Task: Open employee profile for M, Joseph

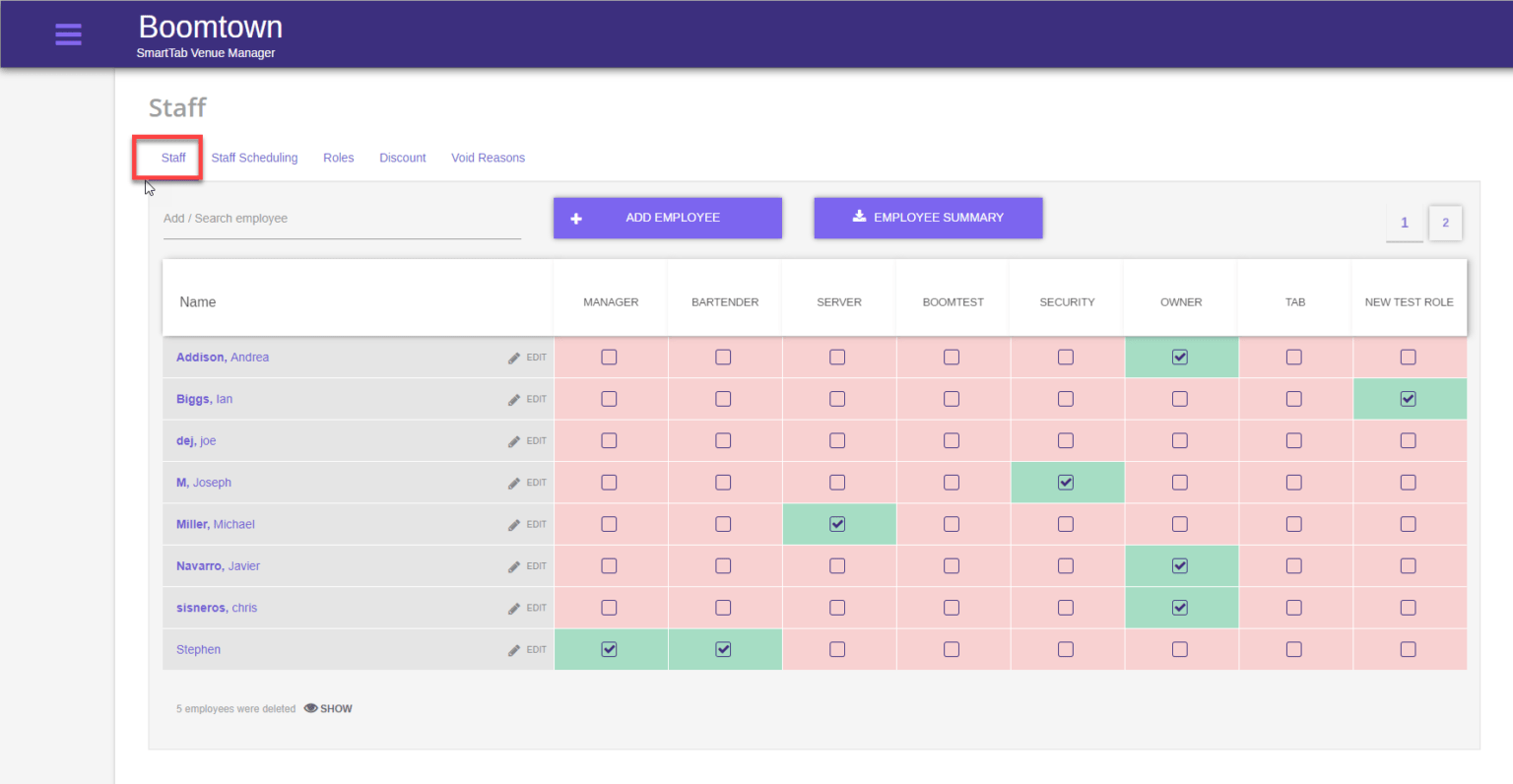Action: tap(203, 483)
